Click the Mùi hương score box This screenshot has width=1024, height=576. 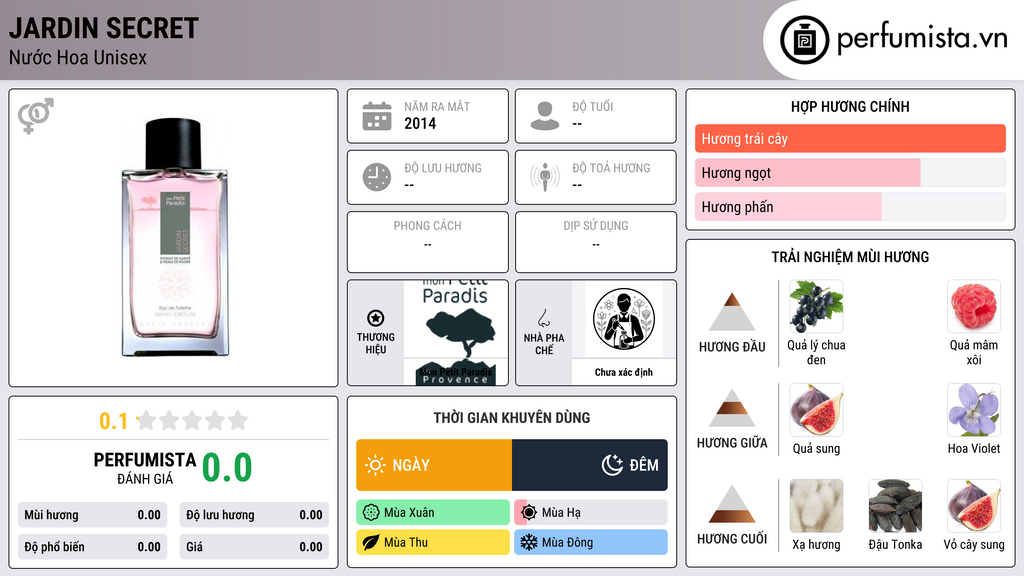click(92, 515)
